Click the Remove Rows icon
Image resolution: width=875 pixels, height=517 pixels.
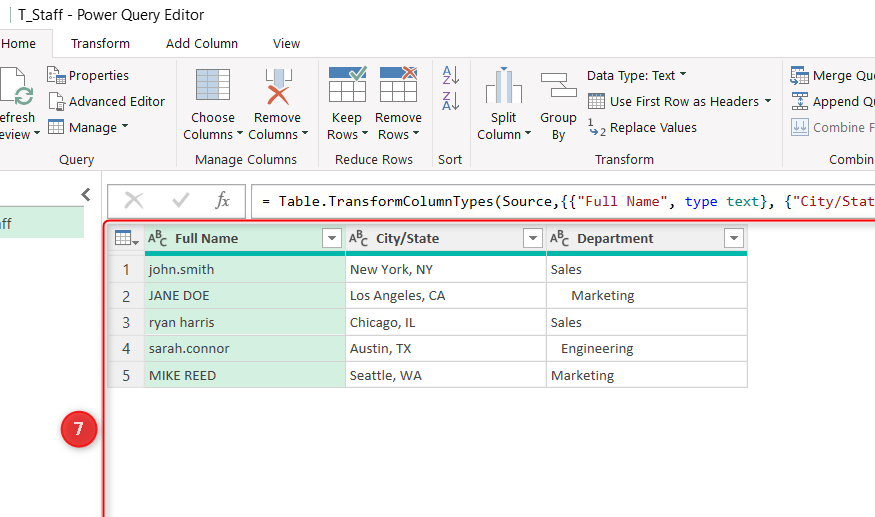pos(398,84)
